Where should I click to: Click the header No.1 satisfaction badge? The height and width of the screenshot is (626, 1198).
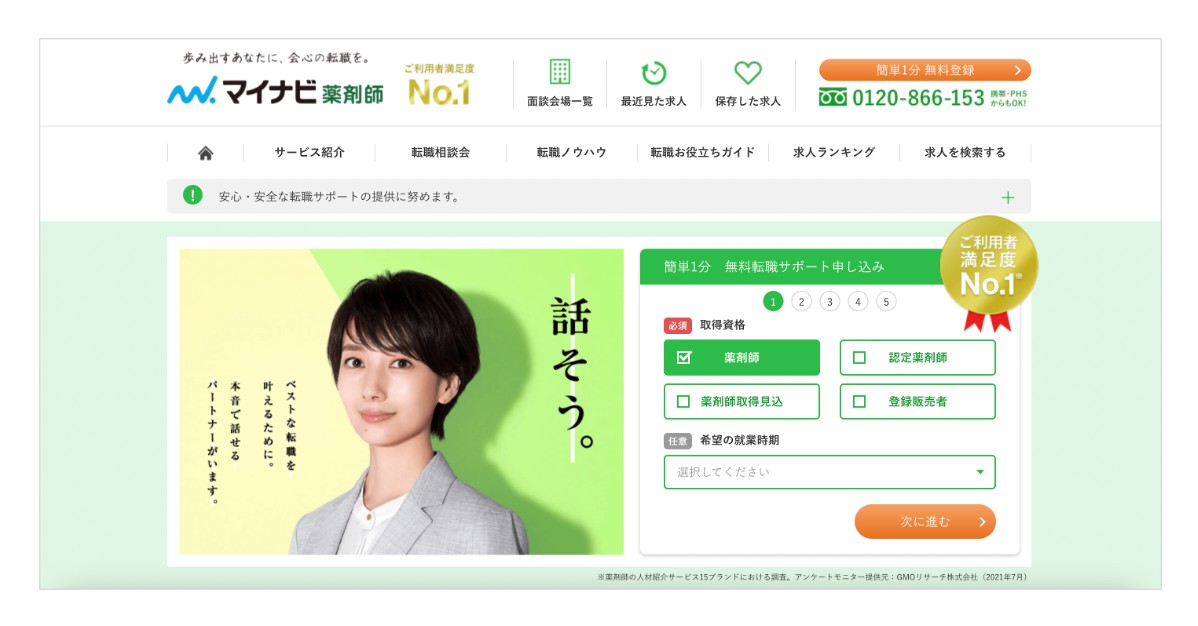tap(439, 86)
